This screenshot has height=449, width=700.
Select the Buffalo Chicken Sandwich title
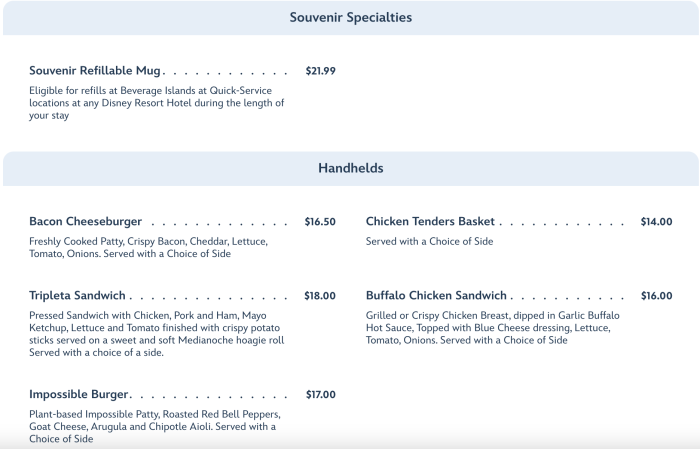pos(436,296)
